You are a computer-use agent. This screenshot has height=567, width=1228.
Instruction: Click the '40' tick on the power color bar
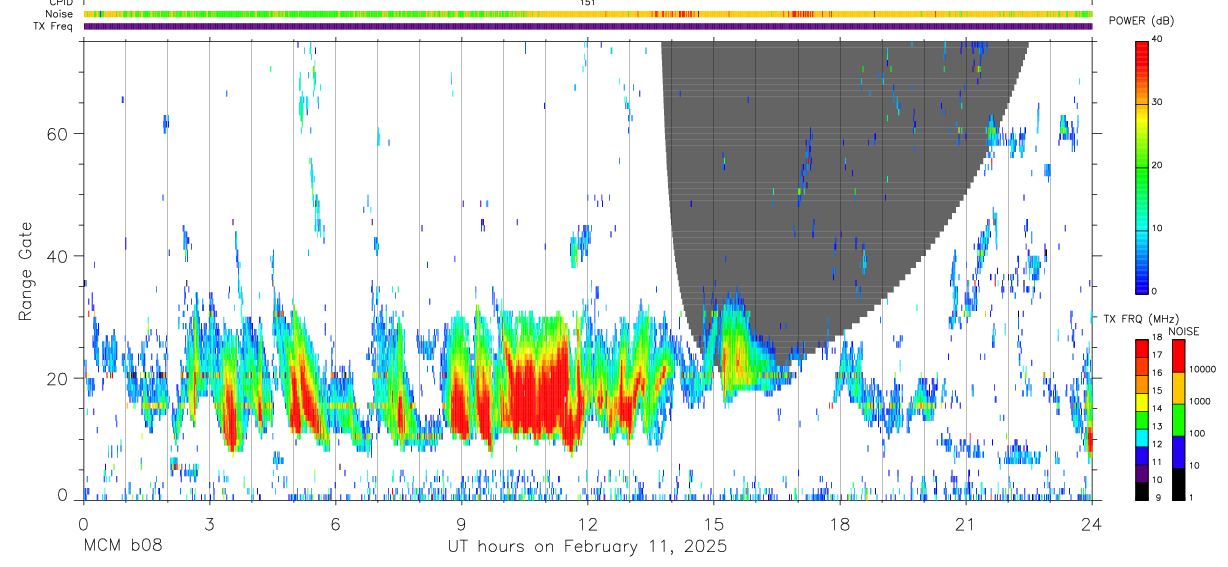tap(1157, 40)
